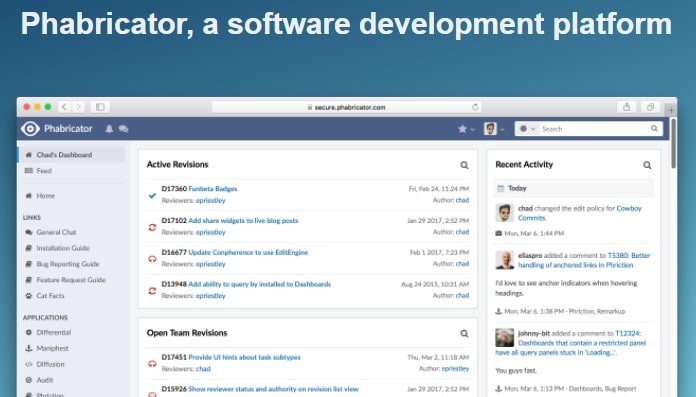This screenshot has width=696, height=397.
Task: Go to Home in sidebar
Action: coord(46,195)
